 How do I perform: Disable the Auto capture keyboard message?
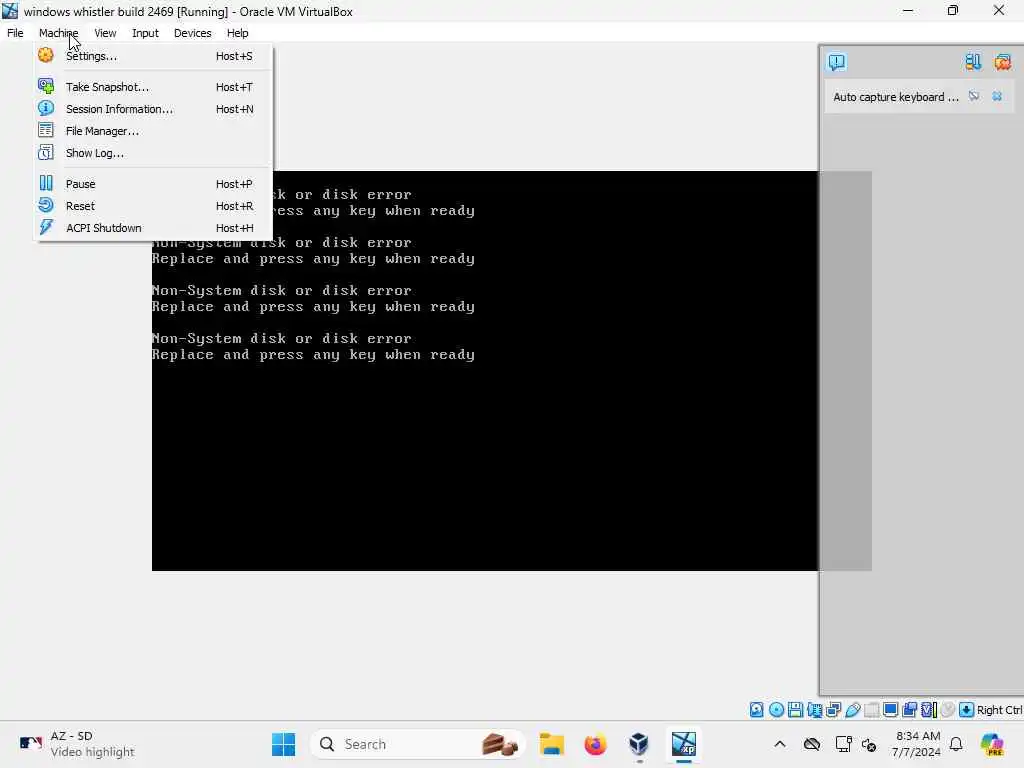pyautogui.click(x=974, y=97)
